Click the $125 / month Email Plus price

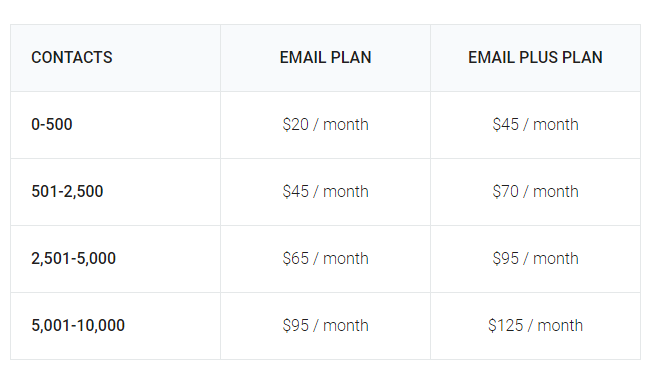point(535,325)
